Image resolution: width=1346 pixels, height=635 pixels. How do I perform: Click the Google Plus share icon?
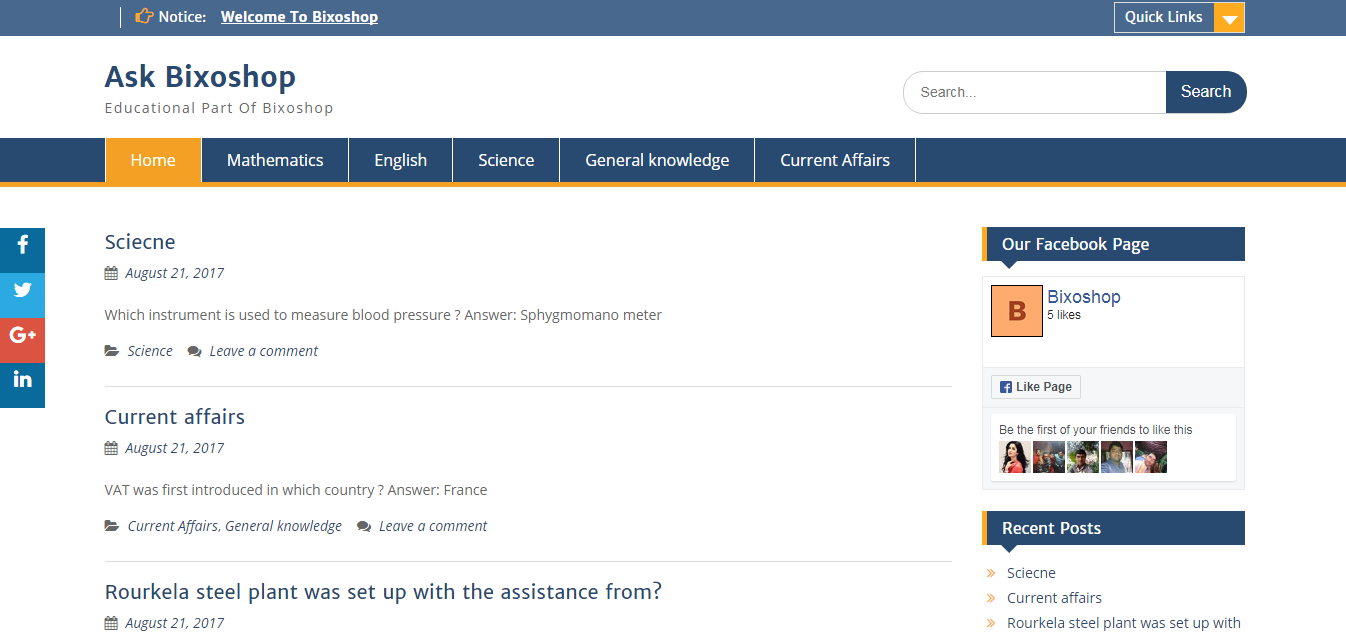coord(22,336)
